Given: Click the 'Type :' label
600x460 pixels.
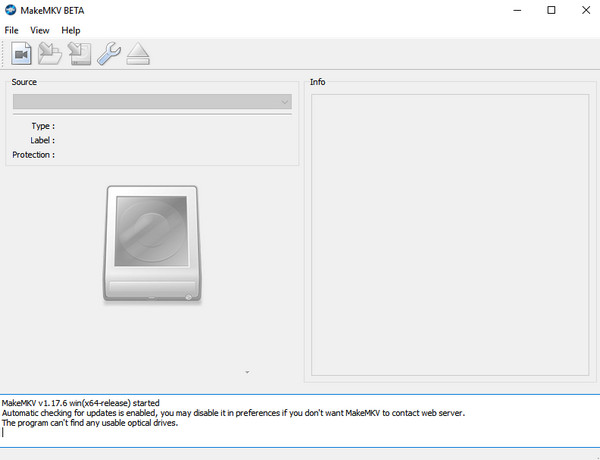Looking at the screenshot, I should [x=43, y=126].
